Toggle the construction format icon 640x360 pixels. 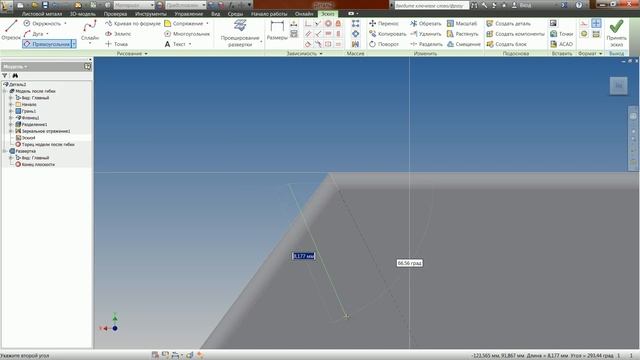[584, 24]
